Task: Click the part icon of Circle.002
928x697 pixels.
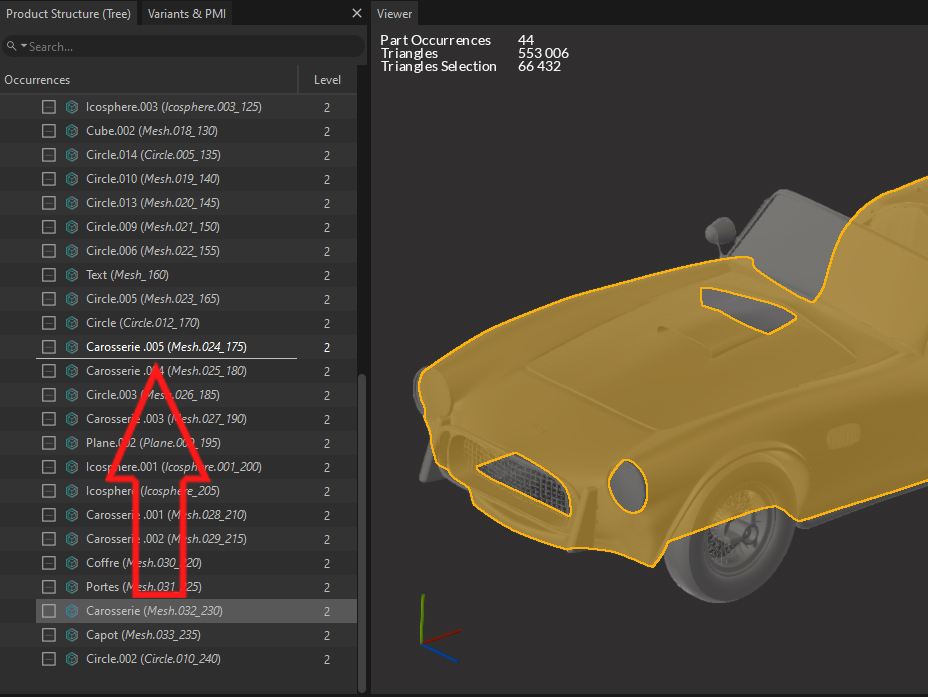Action: (x=72, y=659)
